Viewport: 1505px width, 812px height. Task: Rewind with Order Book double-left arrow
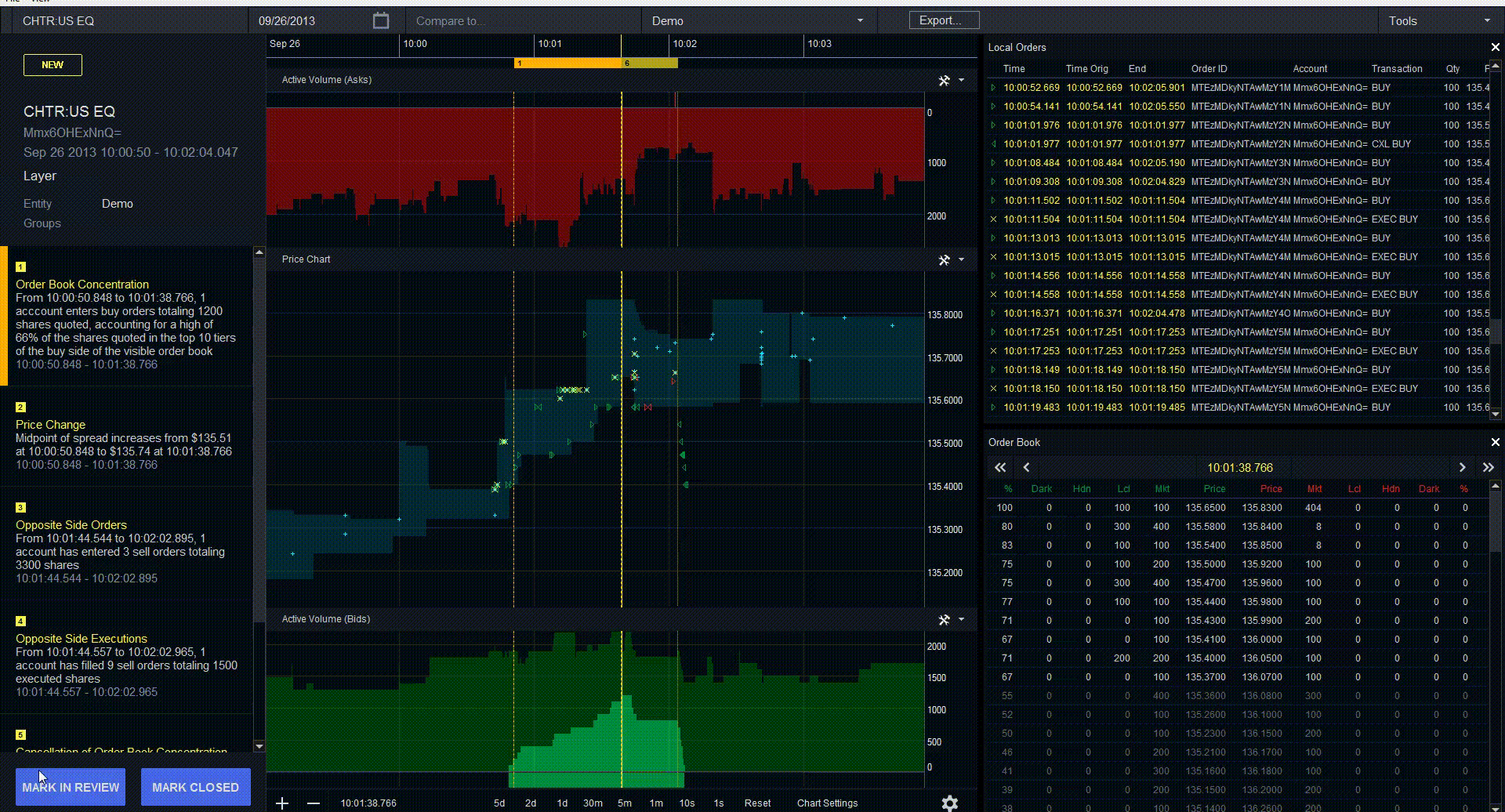pos(1000,467)
